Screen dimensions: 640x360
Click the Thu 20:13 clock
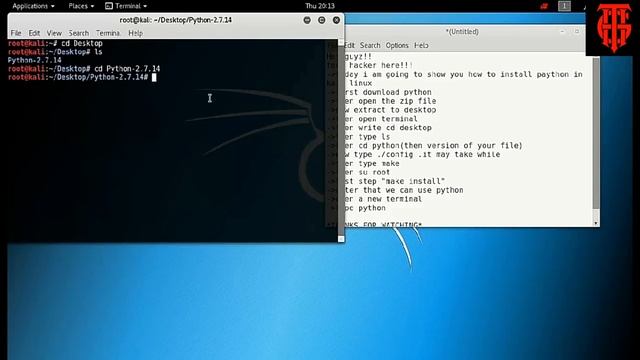click(320, 6)
